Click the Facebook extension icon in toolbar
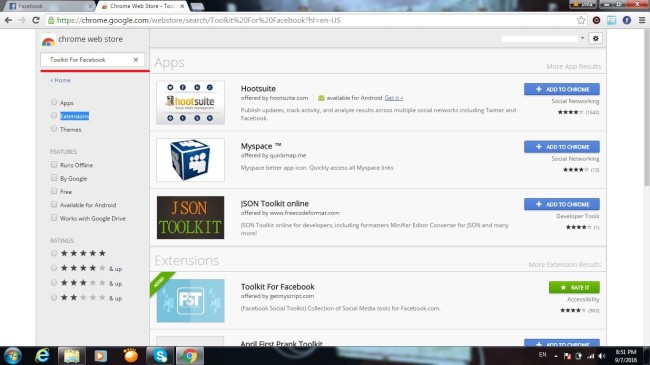The height and width of the screenshot is (365, 650). click(626, 20)
